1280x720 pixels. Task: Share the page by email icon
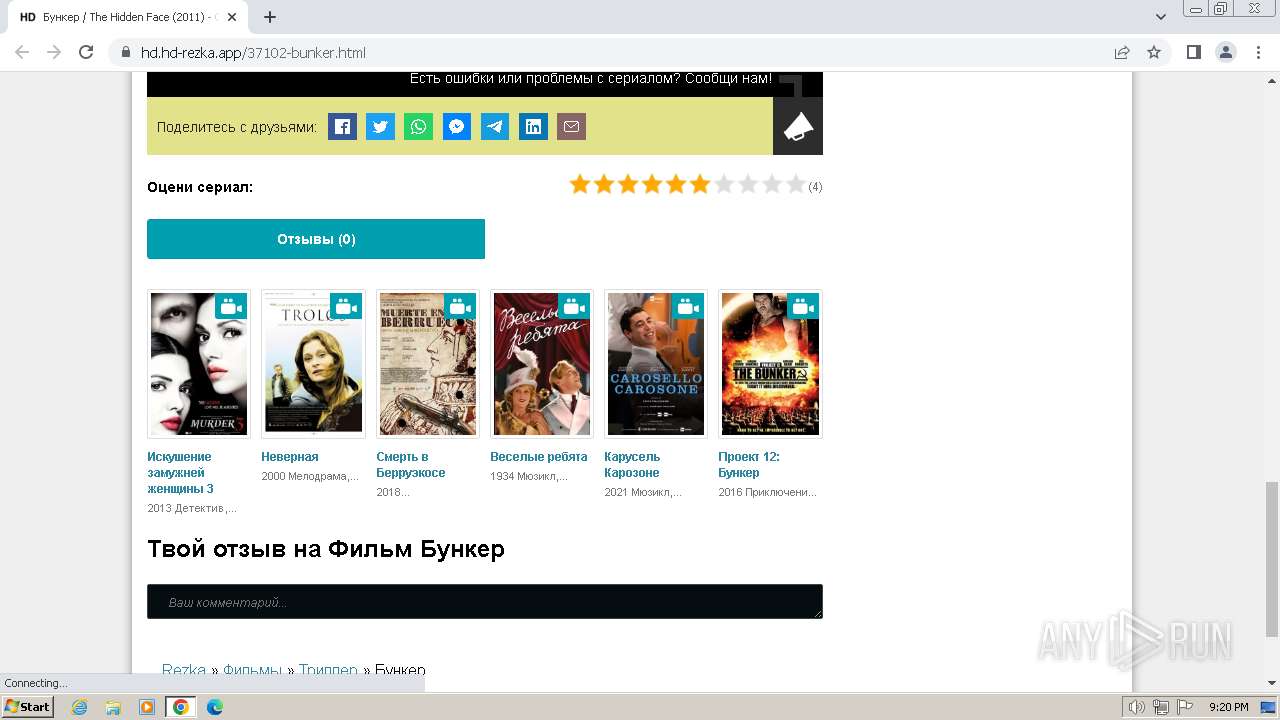[571, 126]
